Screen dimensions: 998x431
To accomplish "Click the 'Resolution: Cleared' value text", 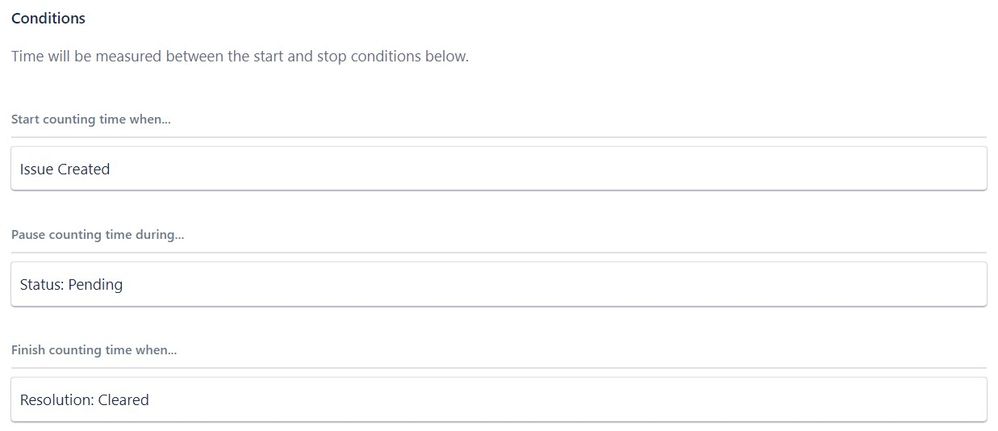I will [x=84, y=400].
